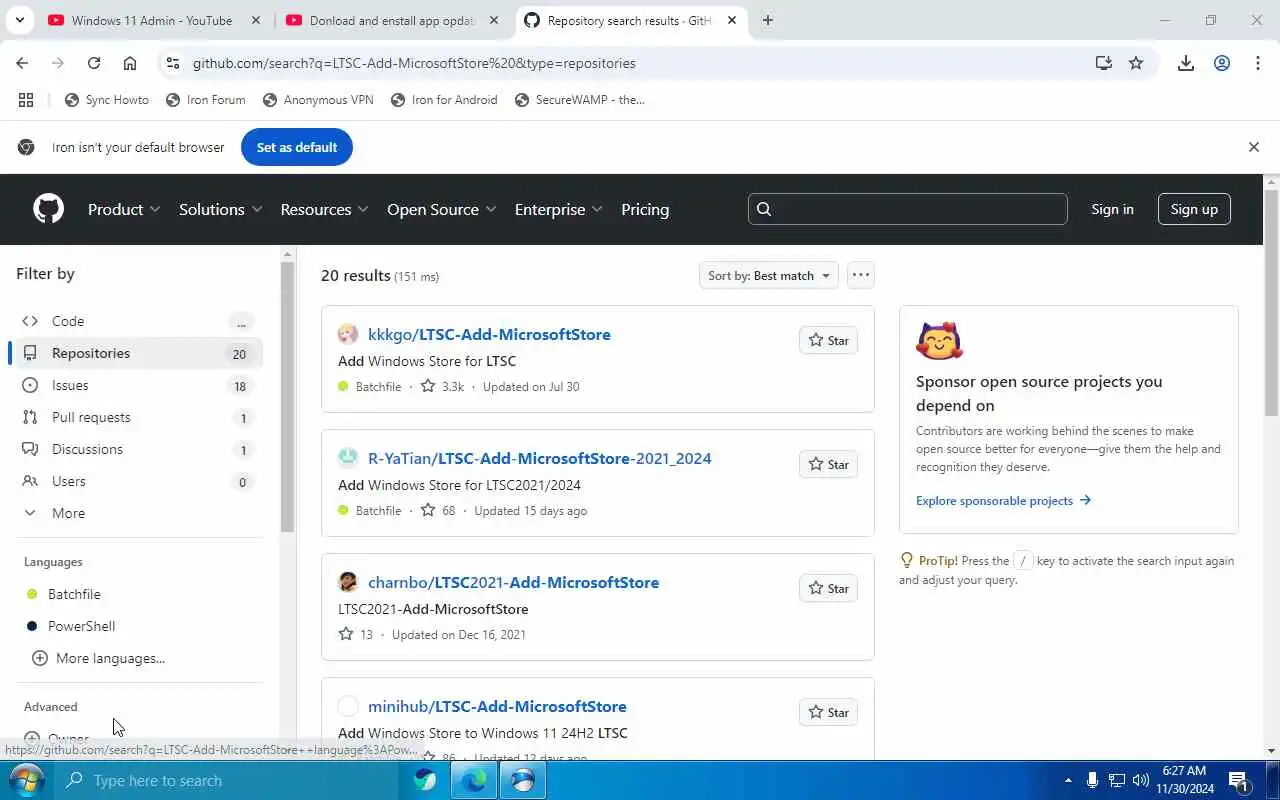Image resolution: width=1280 pixels, height=800 pixels.
Task: Click browser address bar URL
Action: click(414, 63)
